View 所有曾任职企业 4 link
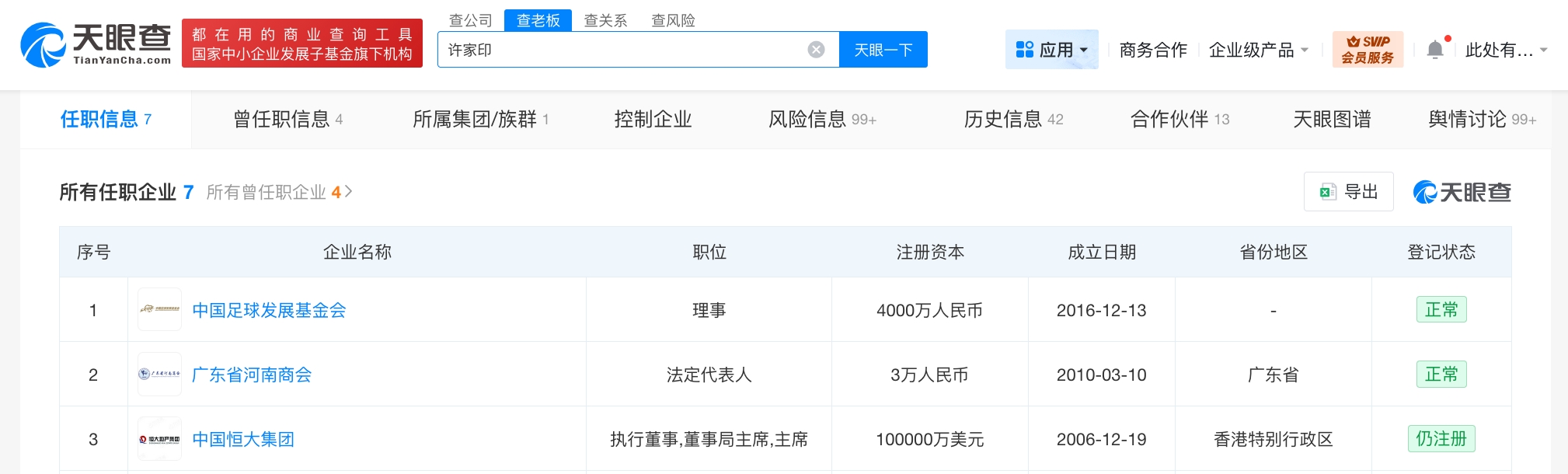 tap(279, 192)
